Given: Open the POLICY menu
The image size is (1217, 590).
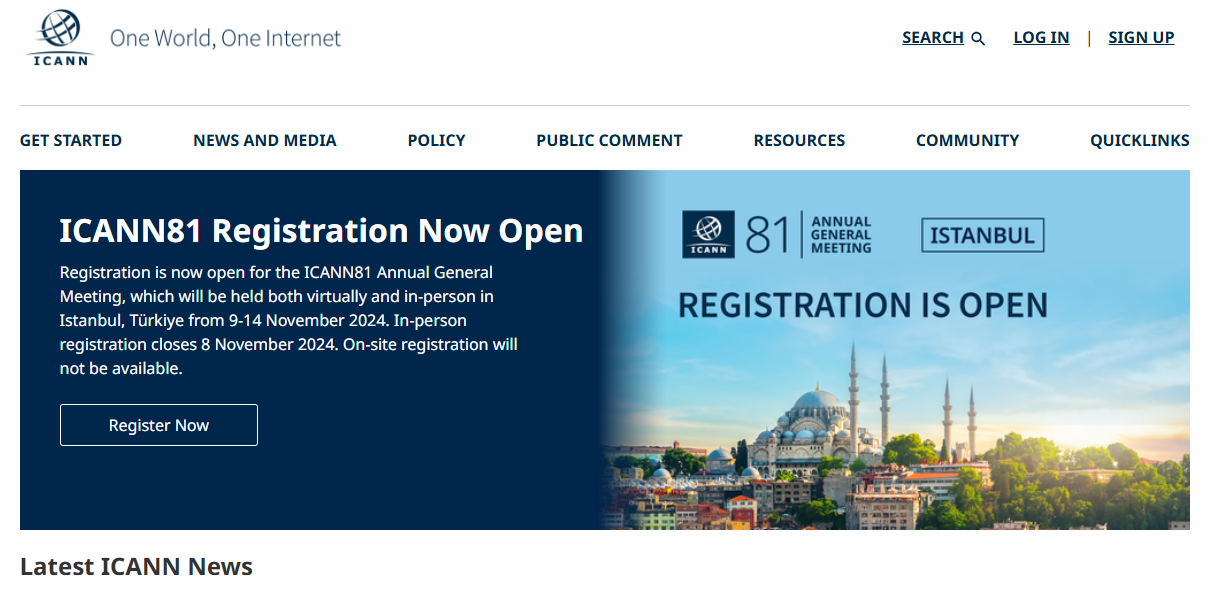Looking at the screenshot, I should (x=437, y=141).
